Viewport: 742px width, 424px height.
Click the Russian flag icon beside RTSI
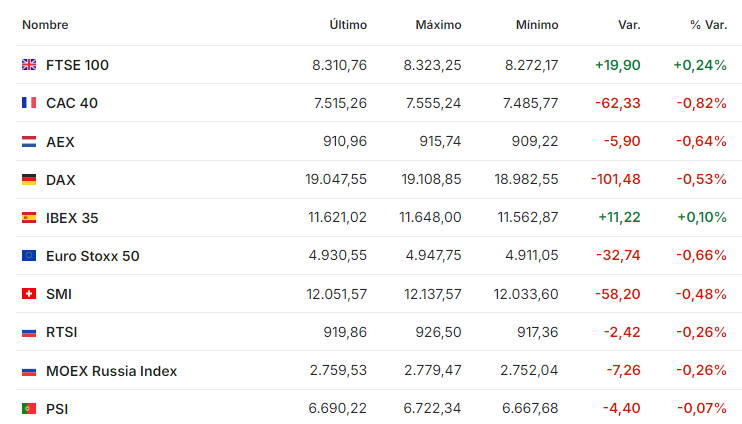click(x=29, y=333)
